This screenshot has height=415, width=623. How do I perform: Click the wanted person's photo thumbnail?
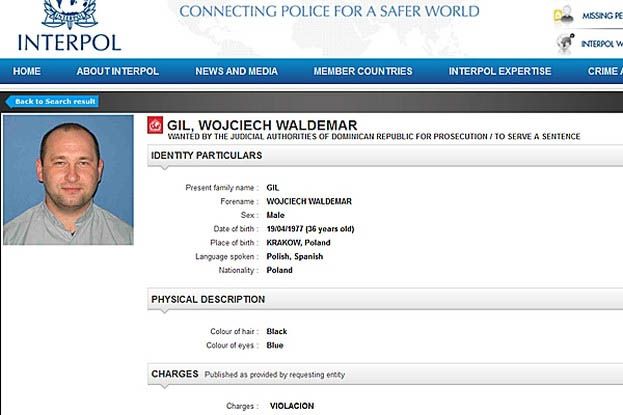[68, 180]
